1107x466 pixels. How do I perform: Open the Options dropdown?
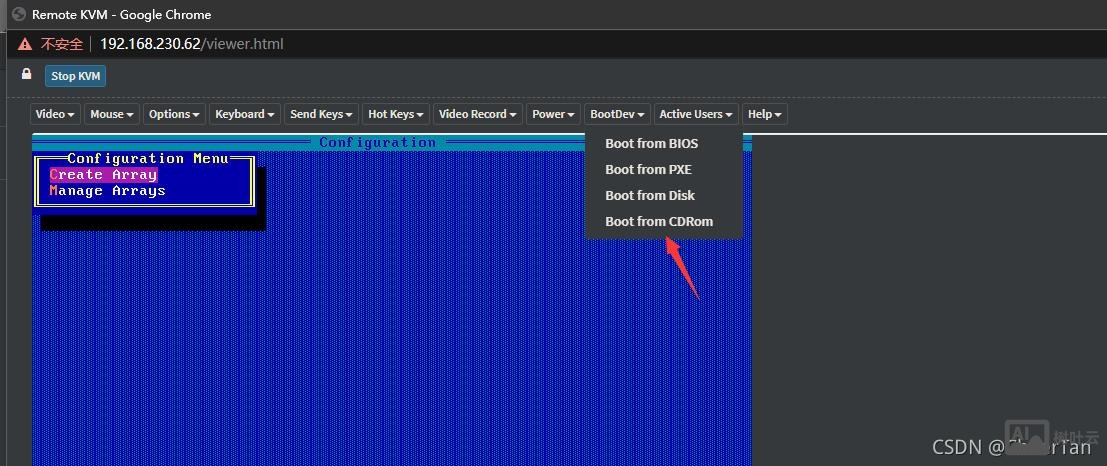(x=174, y=114)
